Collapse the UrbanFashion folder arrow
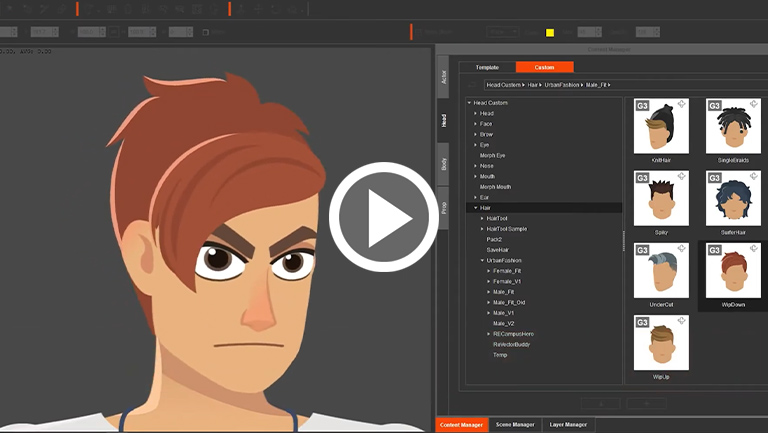Viewport: 768px width, 433px height. pyautogui.click(x=482, y=261)
